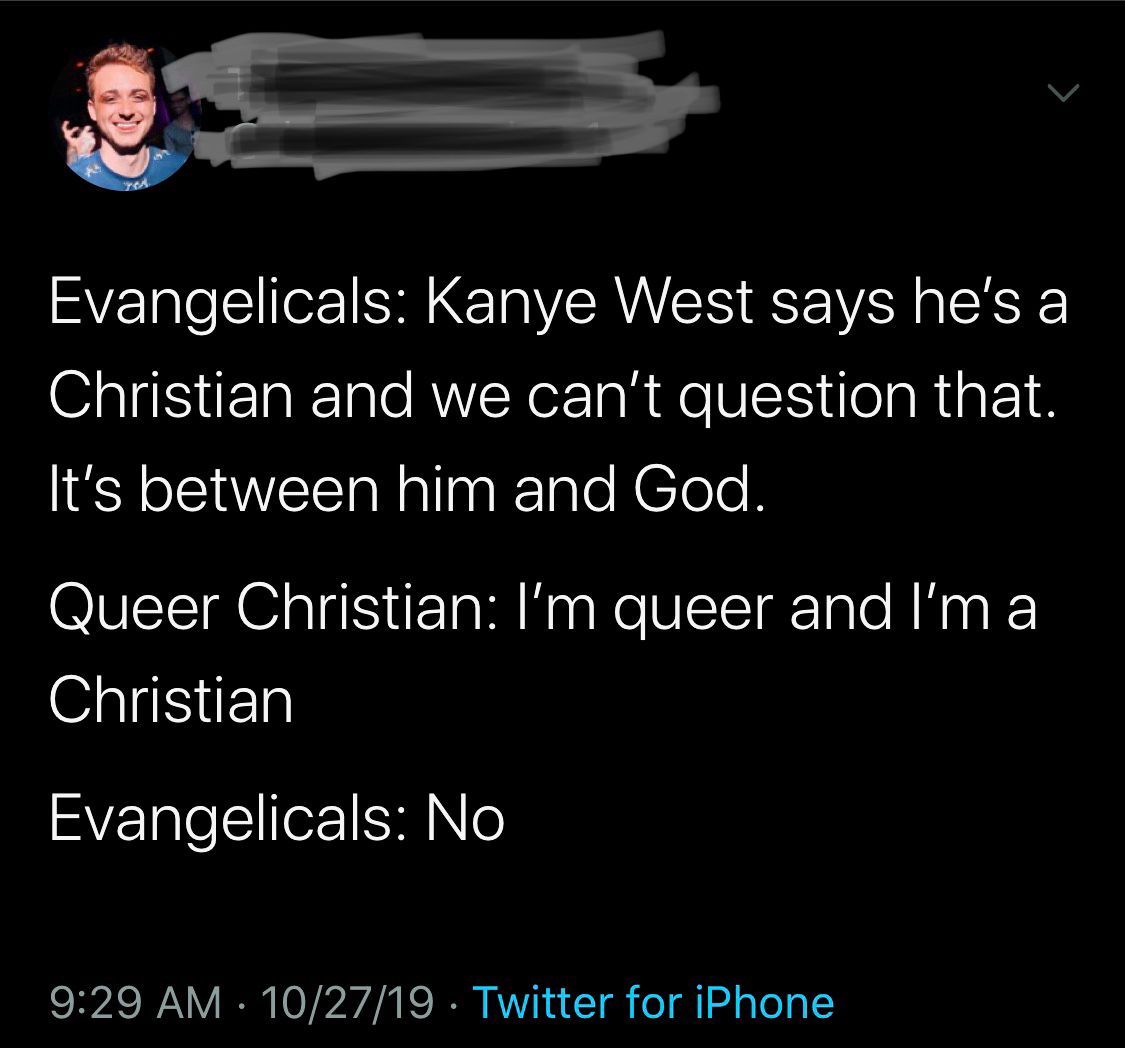Click the 9:29 AM timestamp
Viewport: 1125px width, 1048px height.
[136, 1002]
